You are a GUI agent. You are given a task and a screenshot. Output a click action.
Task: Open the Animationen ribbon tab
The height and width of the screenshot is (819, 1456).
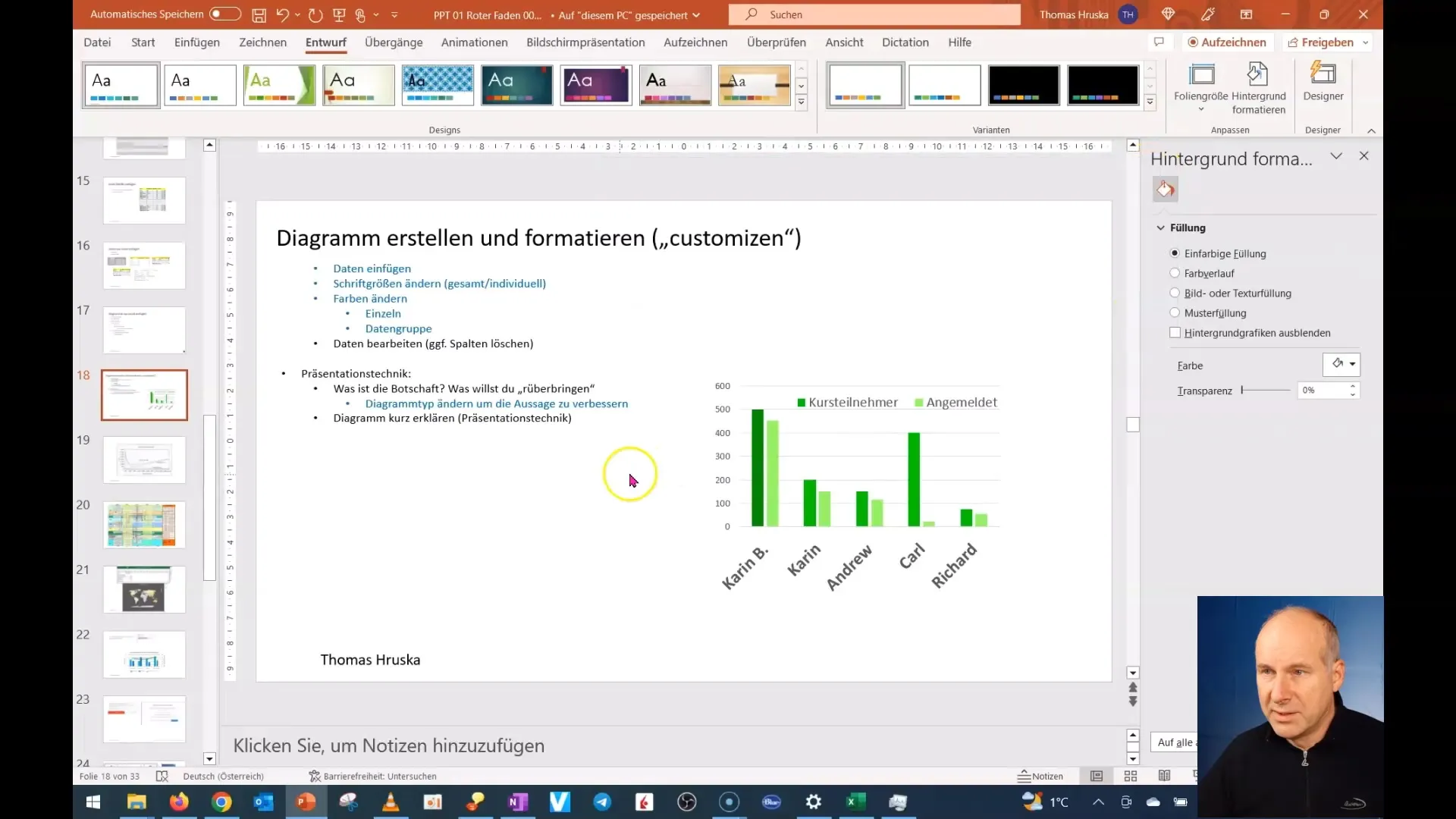point(474,42)
